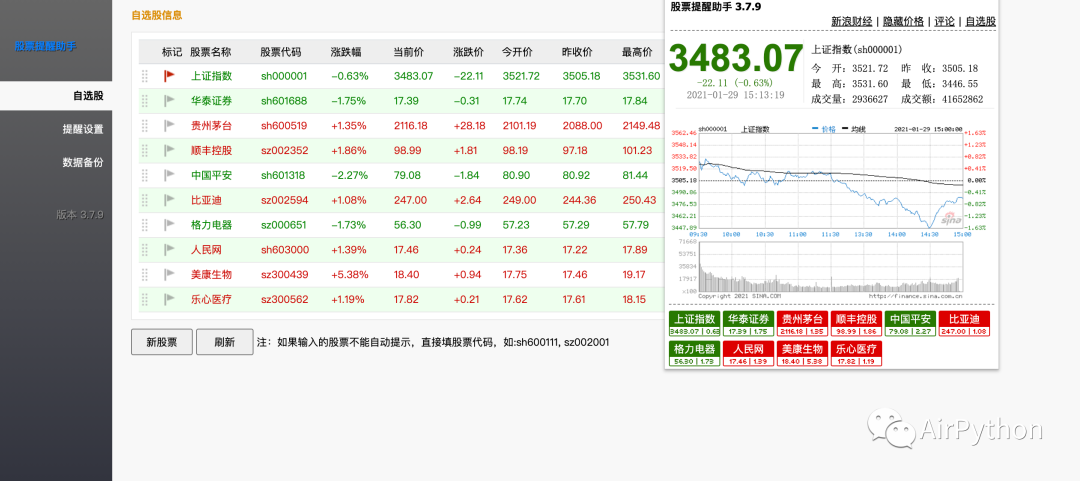The image size is (1080, 481).
Task: Grab the drag handle of 华泰证券 row
Action: click(145, 101)
